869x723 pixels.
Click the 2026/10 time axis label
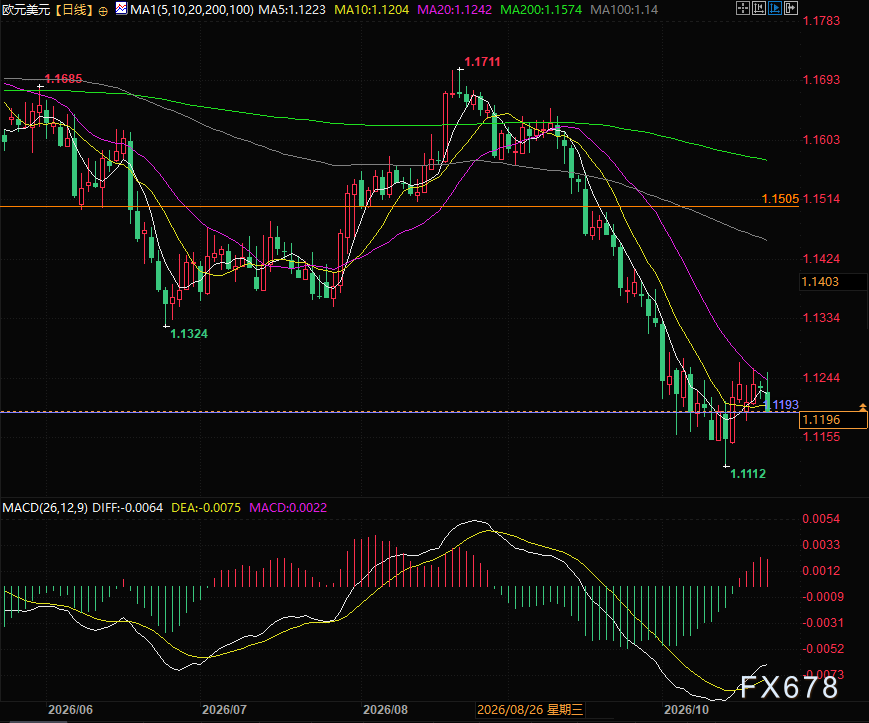click(x=686, y=710)
